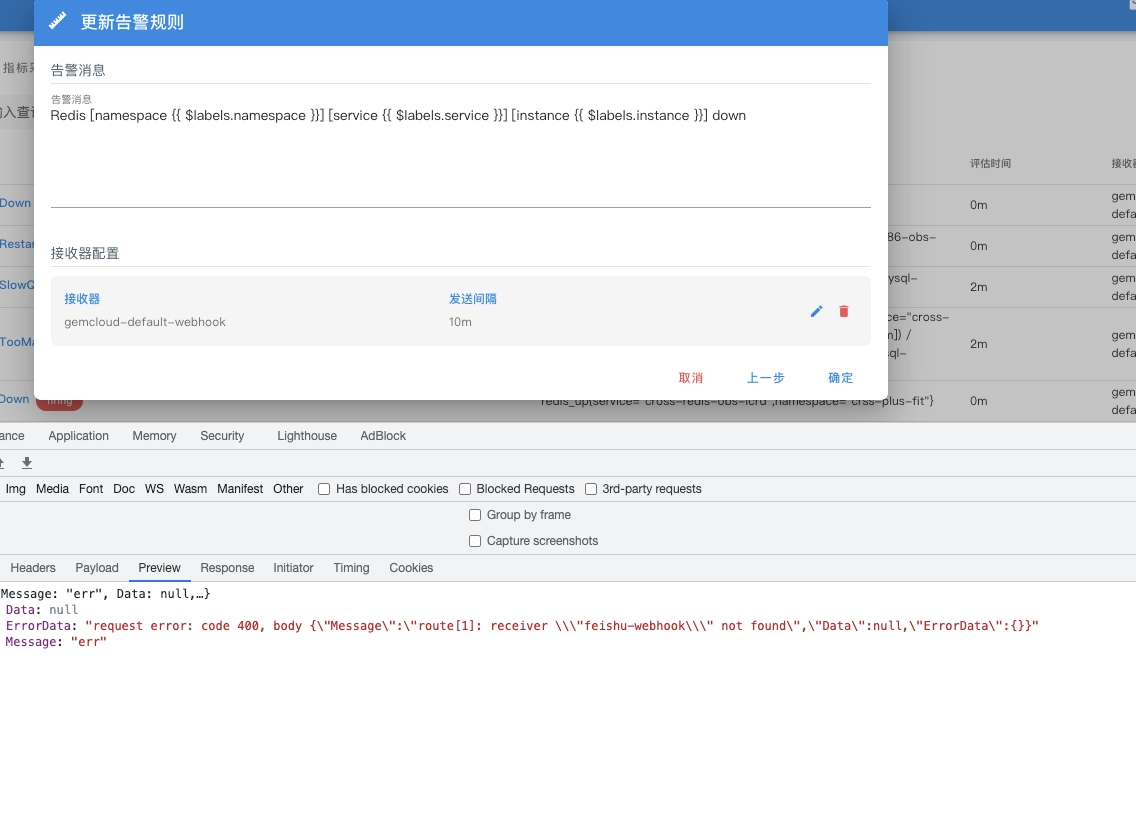Click the ruler icon in dialog header
Viewport: 1136px width, 840px height.
57,21
